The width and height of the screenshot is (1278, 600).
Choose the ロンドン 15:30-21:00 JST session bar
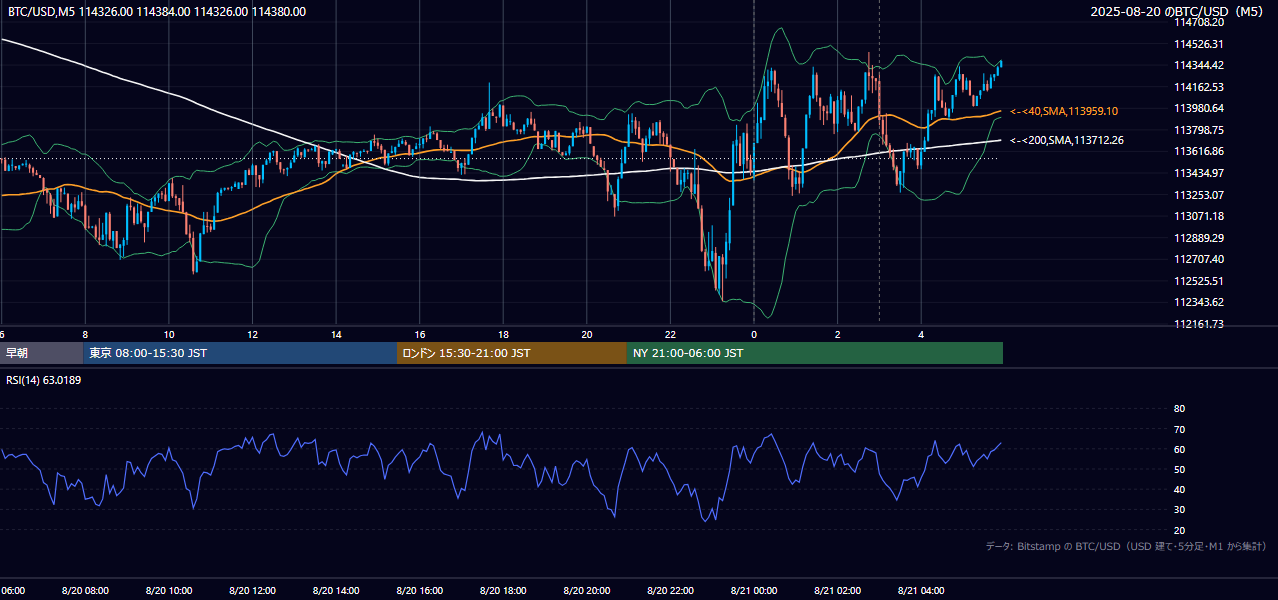512,353
